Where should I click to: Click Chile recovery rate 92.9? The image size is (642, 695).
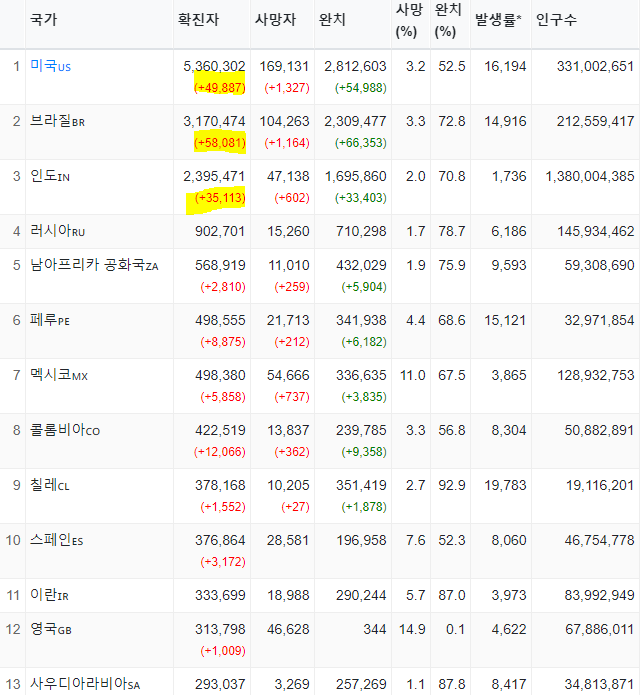point(452,485)
